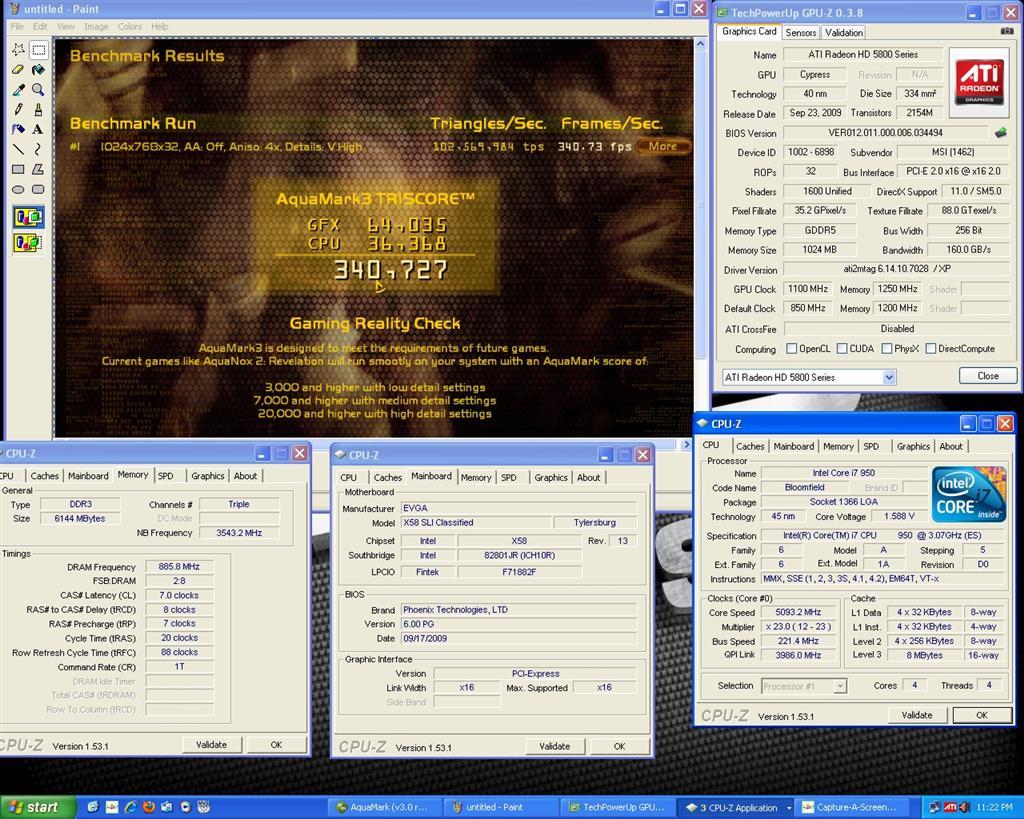Click the Close button in GPU-Z
Image resolution: width=1024 pixels, height=819 pixels.
click(987, 376)
